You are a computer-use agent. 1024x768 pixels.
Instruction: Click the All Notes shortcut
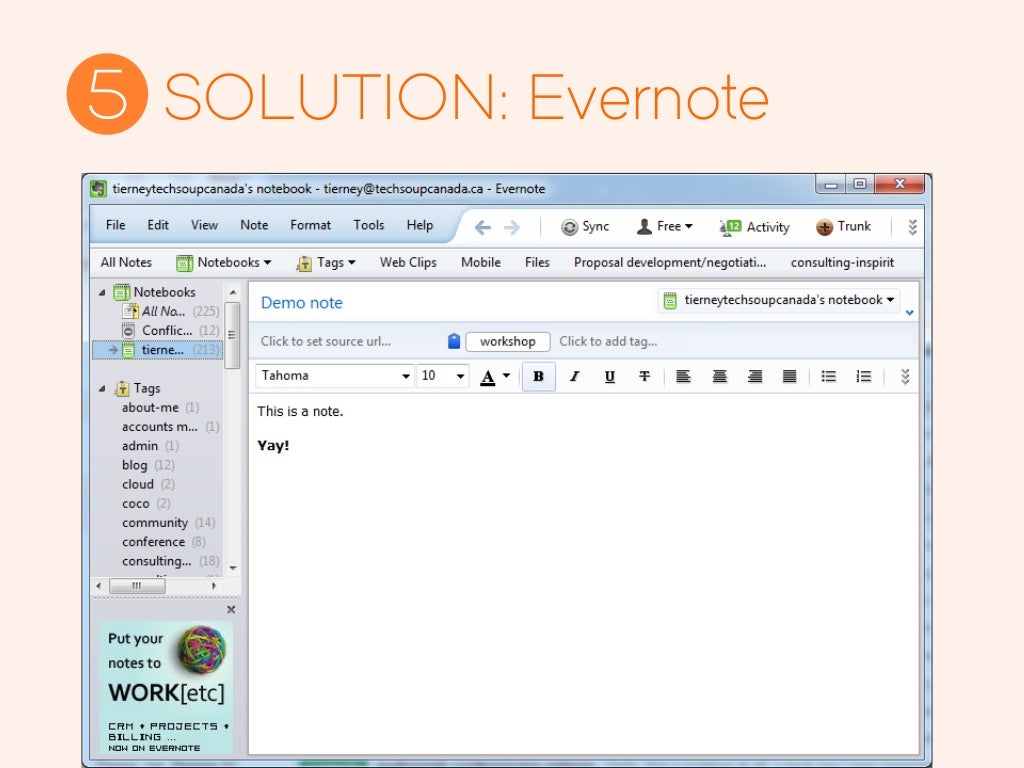pos(126,263)
